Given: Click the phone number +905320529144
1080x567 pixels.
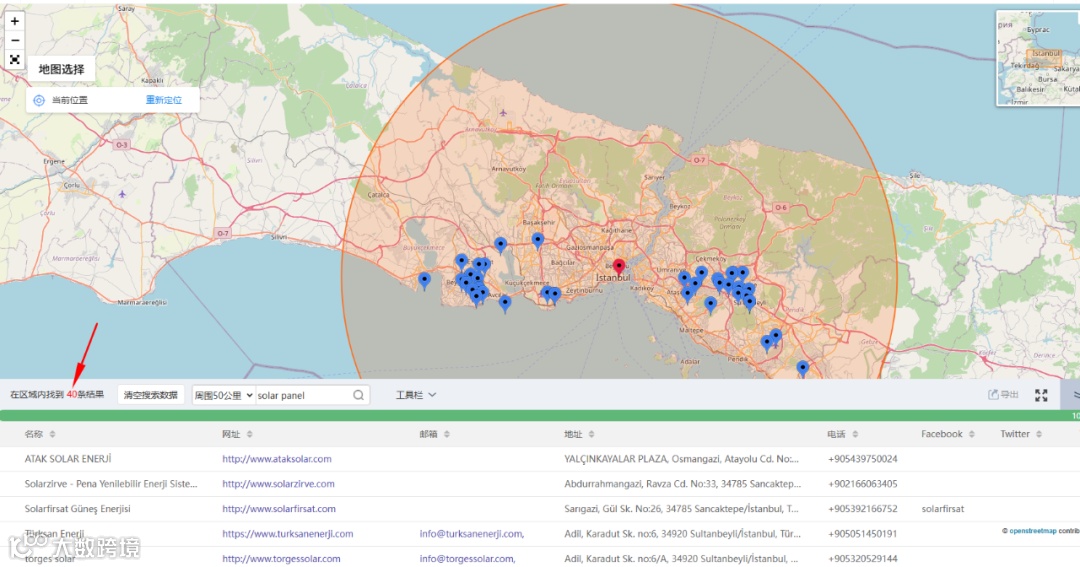Looking at the screenshot, I should [862, 559].
